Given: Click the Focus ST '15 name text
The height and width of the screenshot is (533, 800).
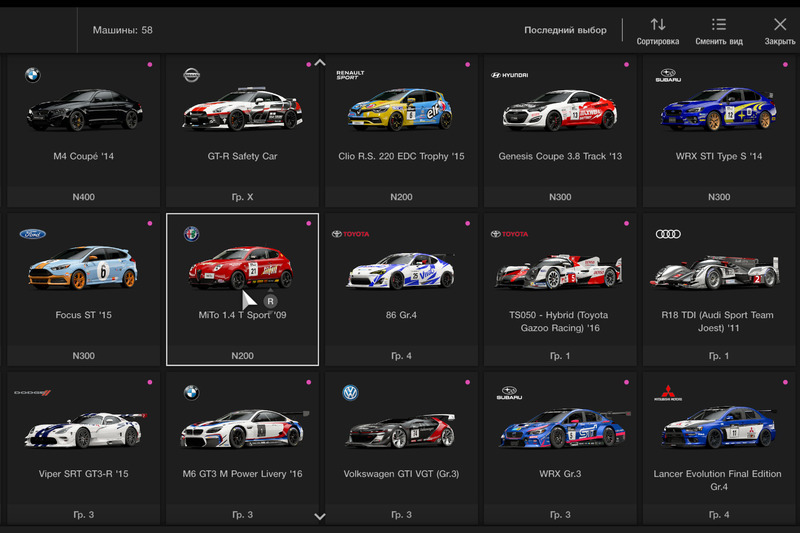Looking at the screenshot, I should (84, 315).
